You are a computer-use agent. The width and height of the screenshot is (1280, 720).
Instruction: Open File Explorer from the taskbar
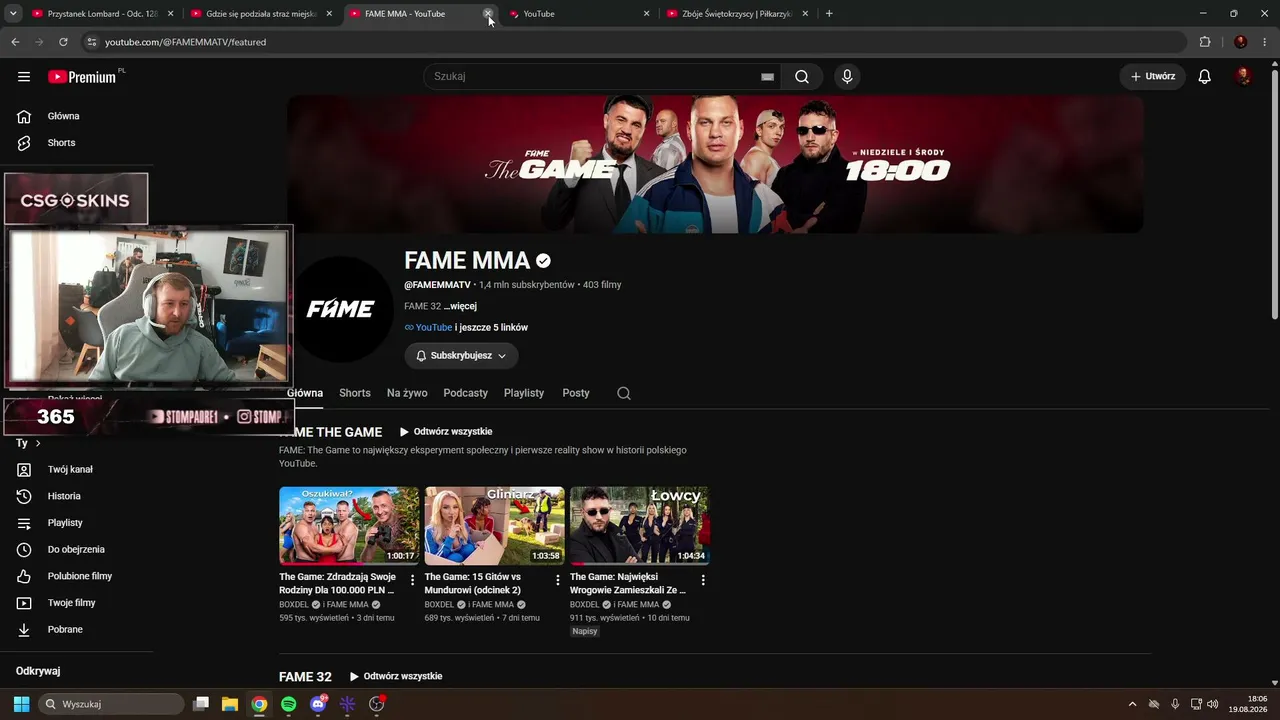(x=230, y=704)
